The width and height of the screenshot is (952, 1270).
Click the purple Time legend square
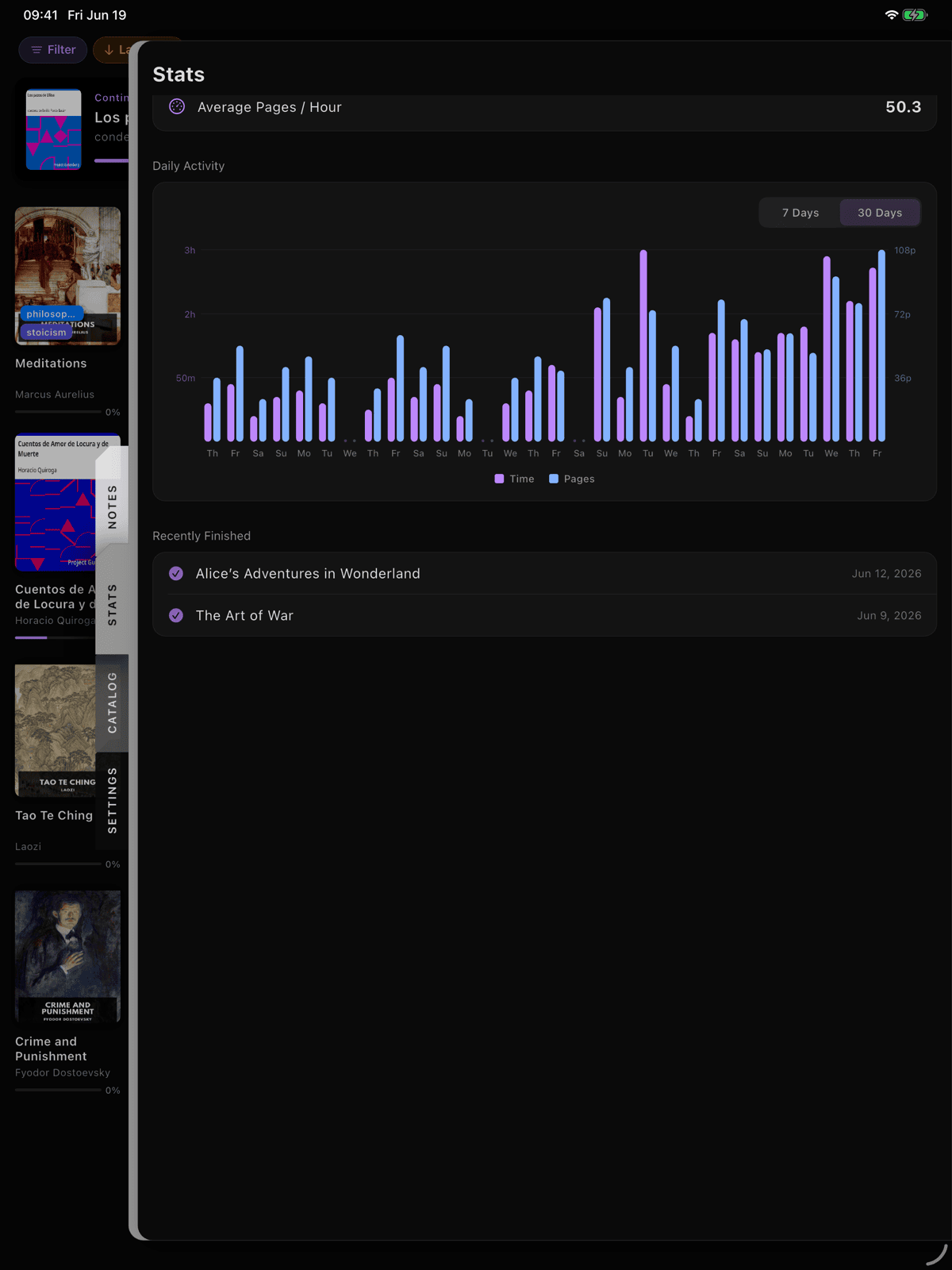tap(499, 479)
